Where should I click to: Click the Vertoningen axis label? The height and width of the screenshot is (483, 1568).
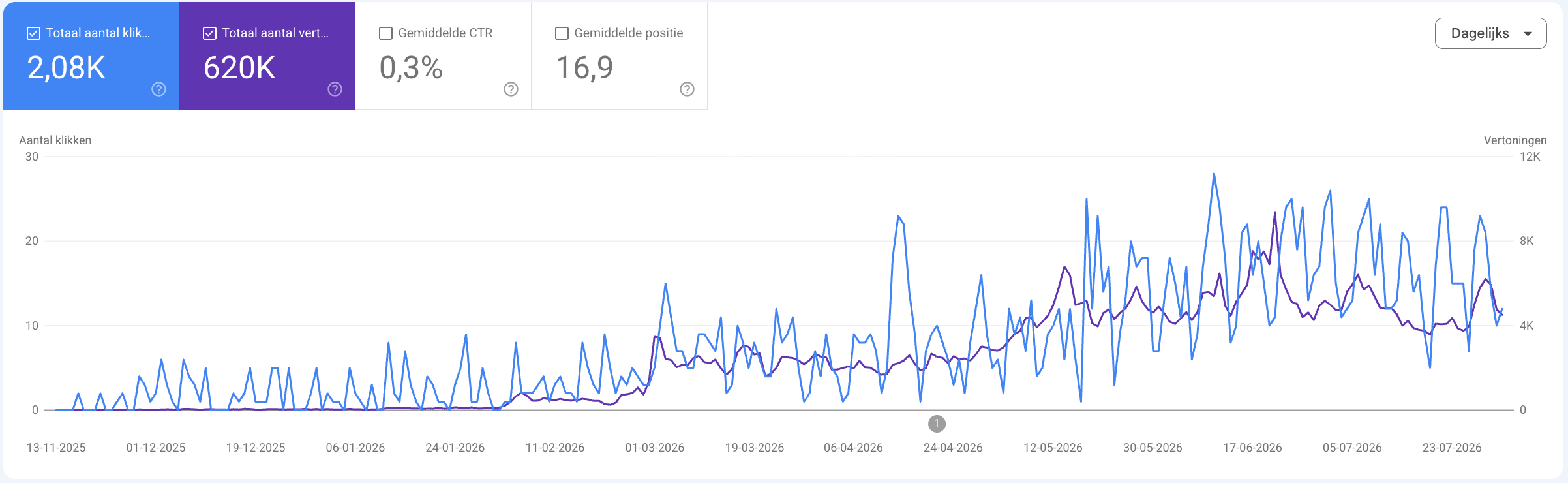[x=1515, y=140]
